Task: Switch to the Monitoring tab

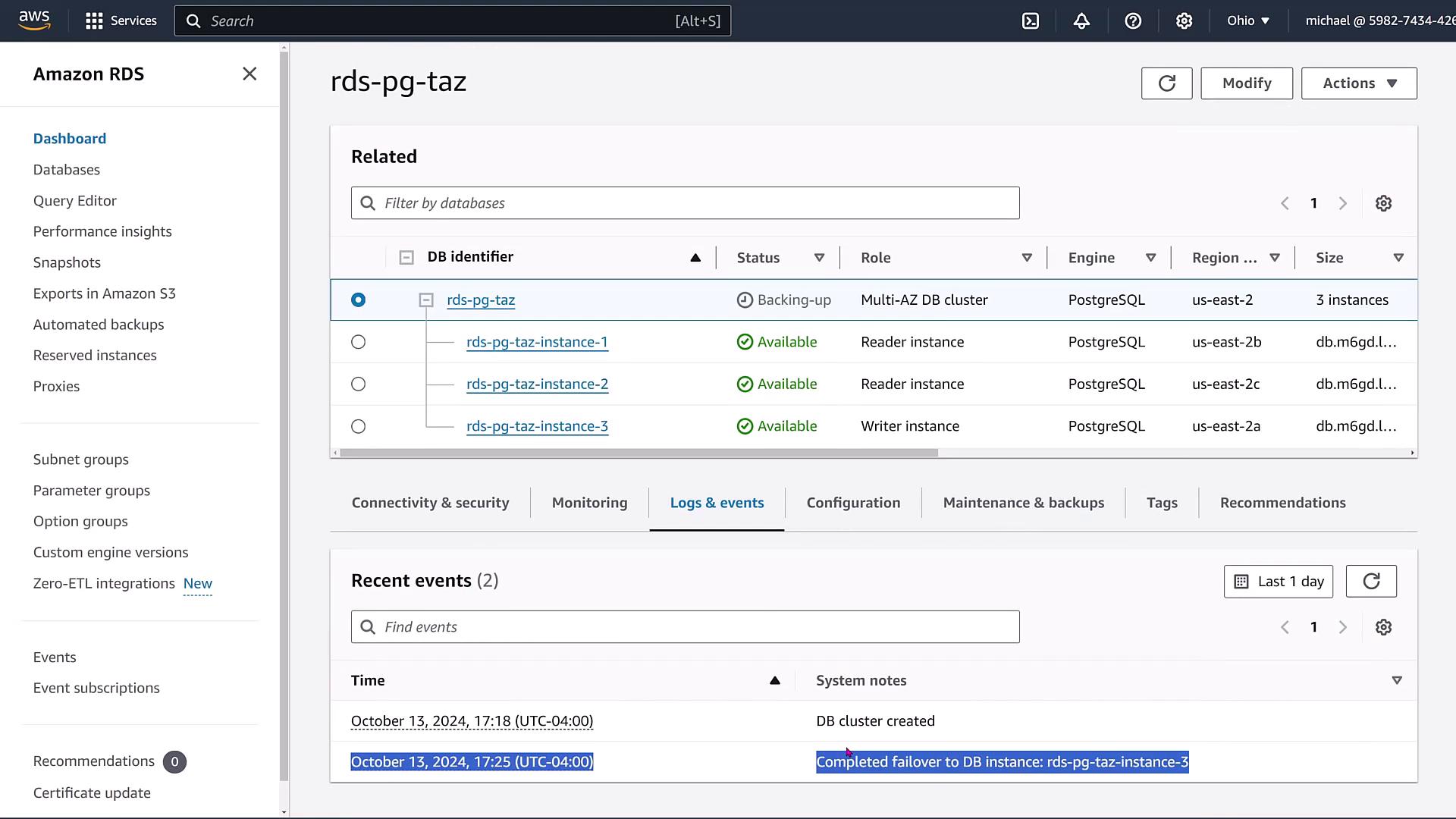Action: 589,503
